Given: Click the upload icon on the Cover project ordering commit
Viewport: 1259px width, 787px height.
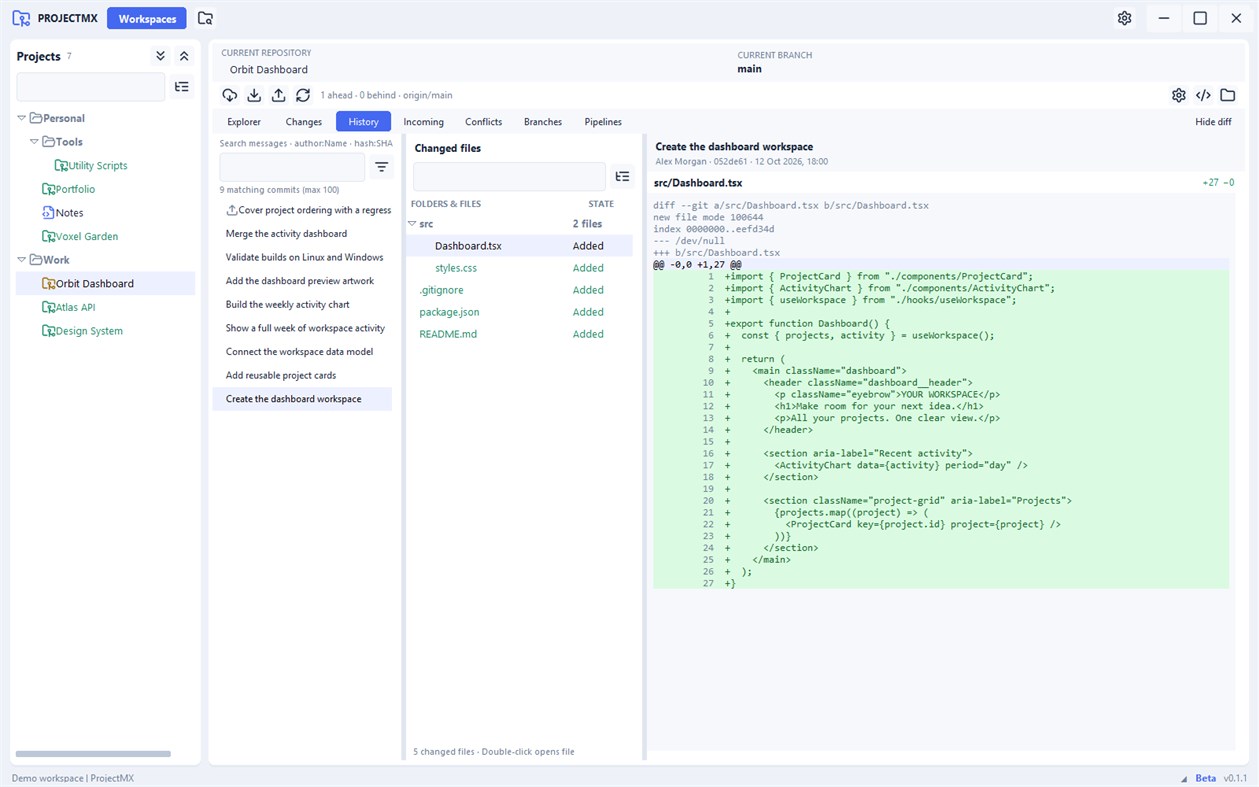Looking at the screenshot, I should point(232,210).
